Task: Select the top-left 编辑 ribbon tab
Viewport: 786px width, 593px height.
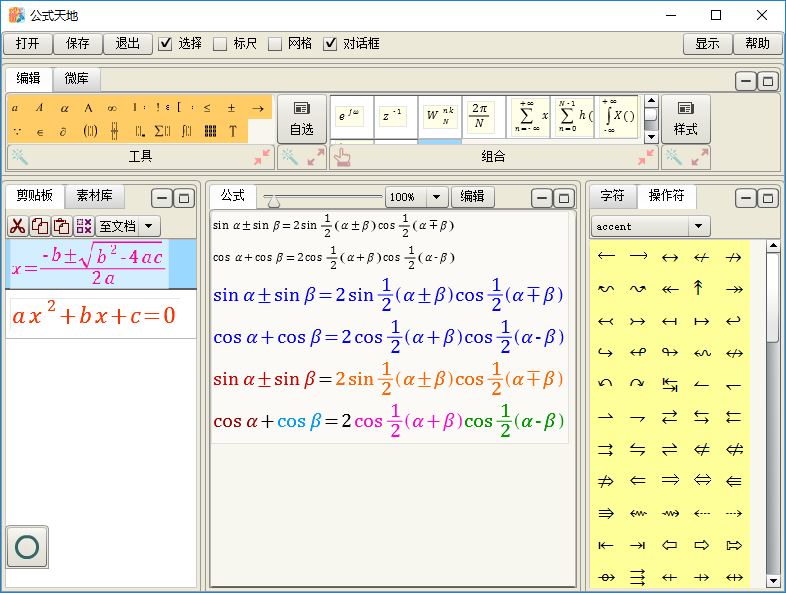Action: 28,79
